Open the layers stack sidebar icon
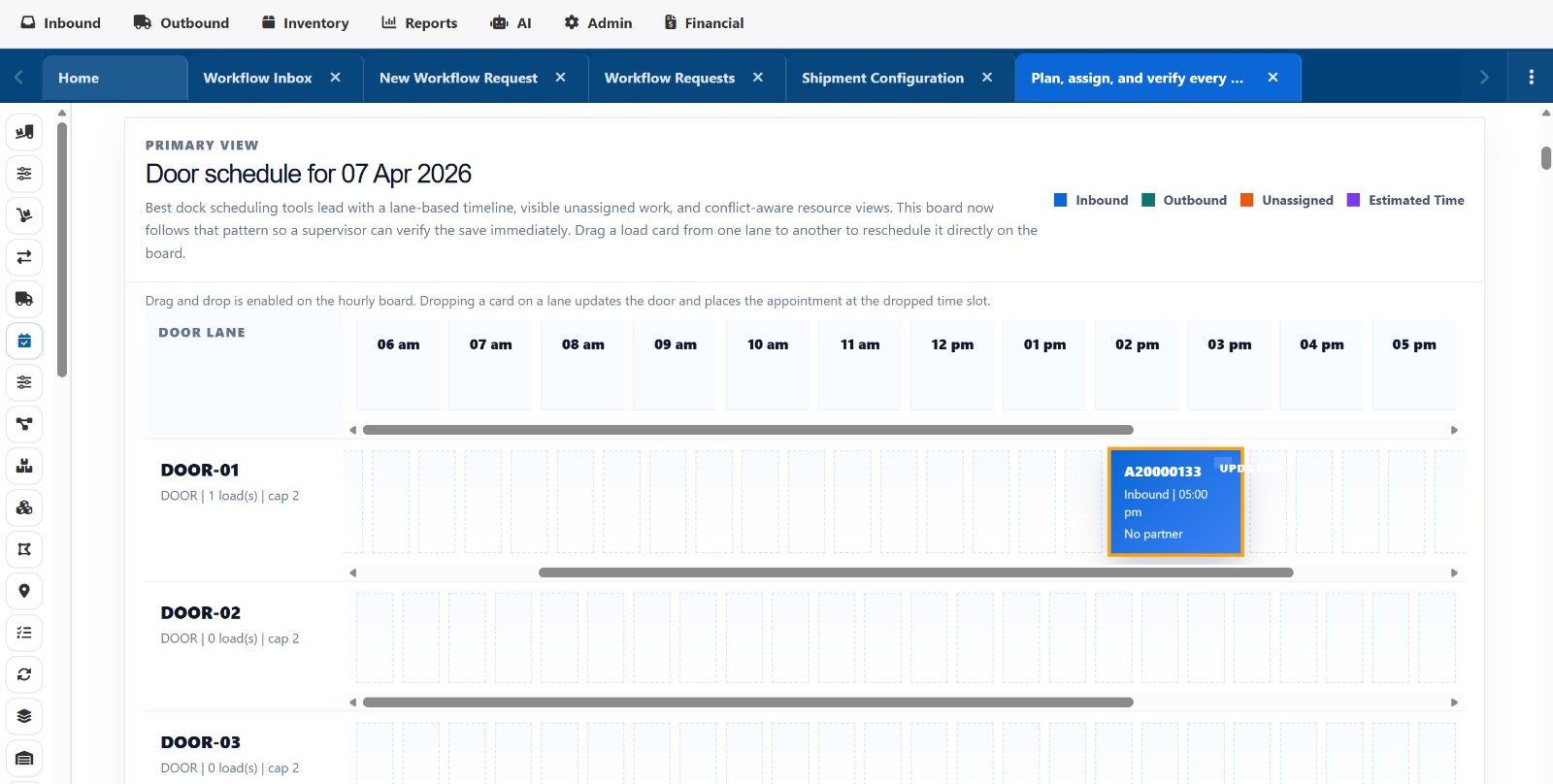The height and width of the screenshot is (784, 1553). (x=24, y=716)
